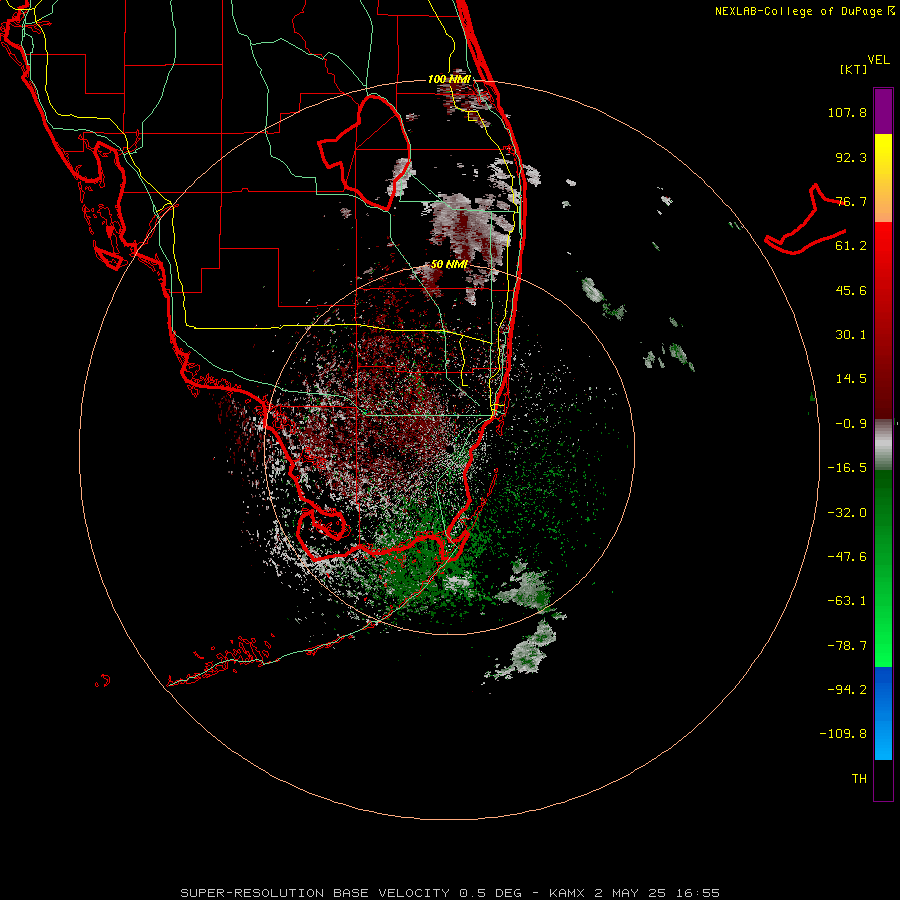Screen dimensions: 900x900
Task: Click the NEXLAB-College of DuPage label
Action: coord(804,11)
